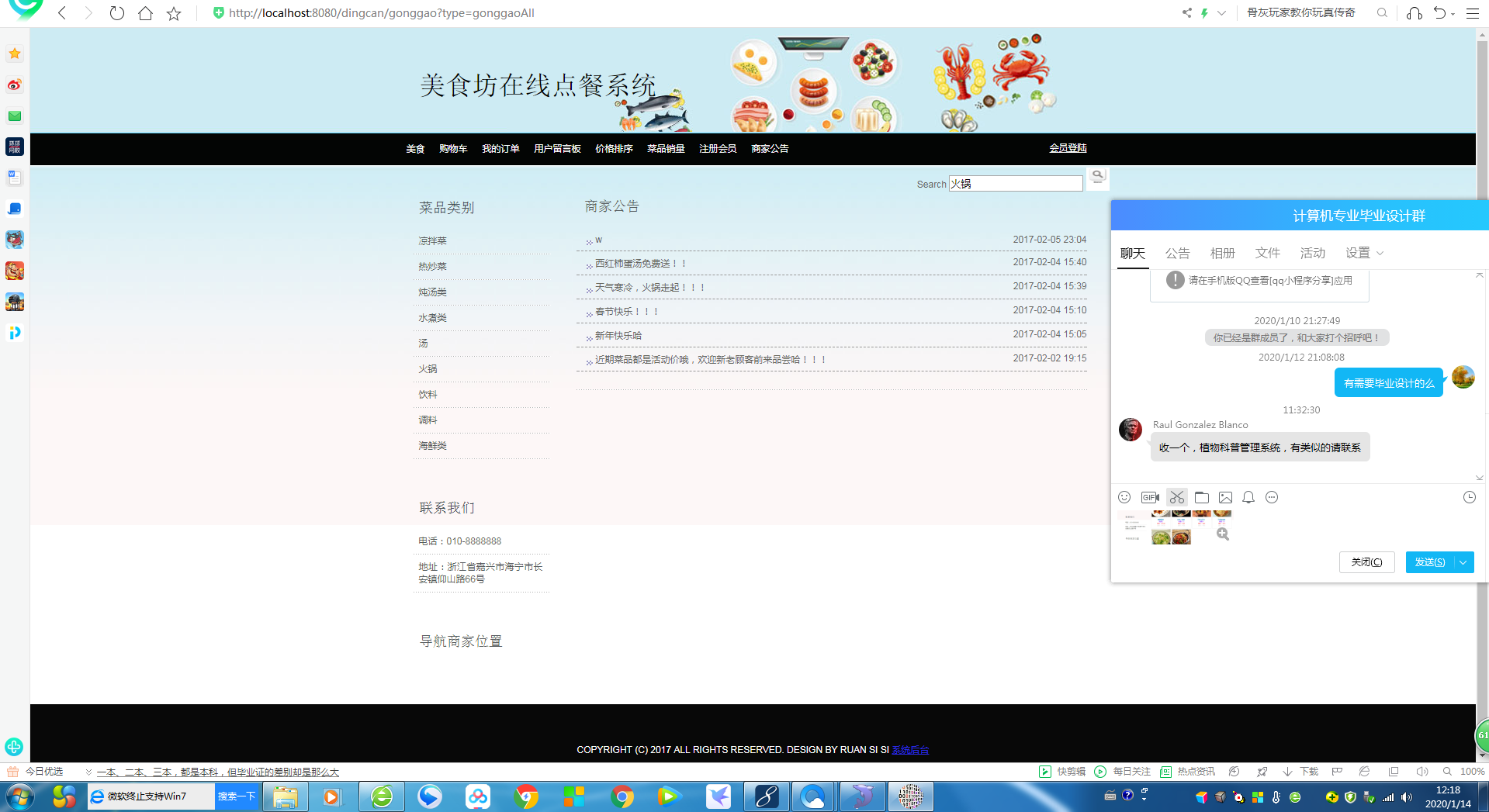1489x812 pixels.
Task: Click the 会员登陆 login link
Action: pyautogui.click(x=1068, y=148)
